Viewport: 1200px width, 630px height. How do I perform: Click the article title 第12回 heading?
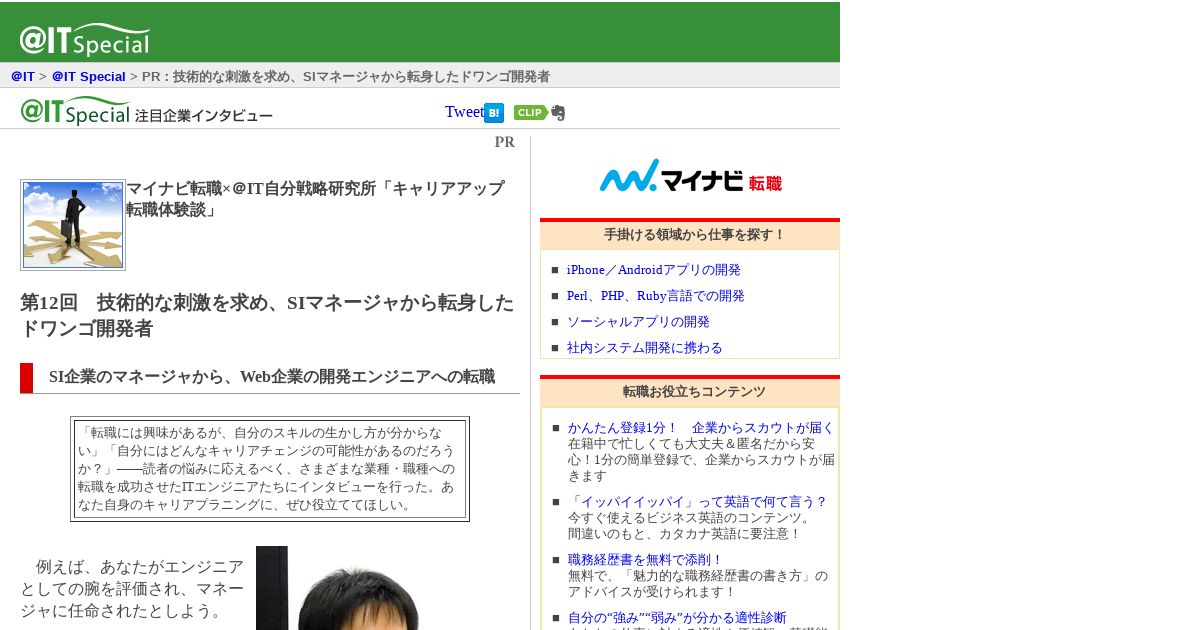tap(267, 315)
